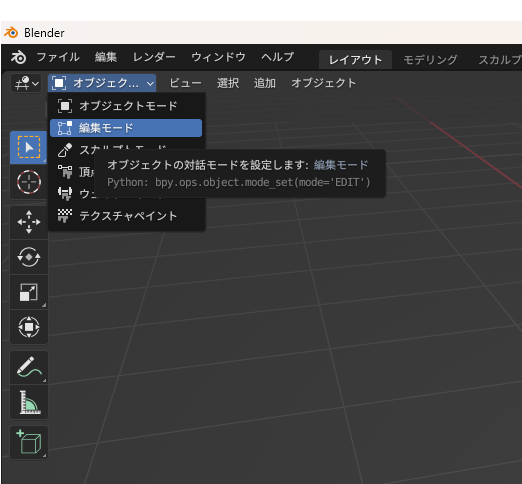Viewport: 522px width, 484px height.
Task: Select the 3D Cursor tool
Action: [29, 182]
